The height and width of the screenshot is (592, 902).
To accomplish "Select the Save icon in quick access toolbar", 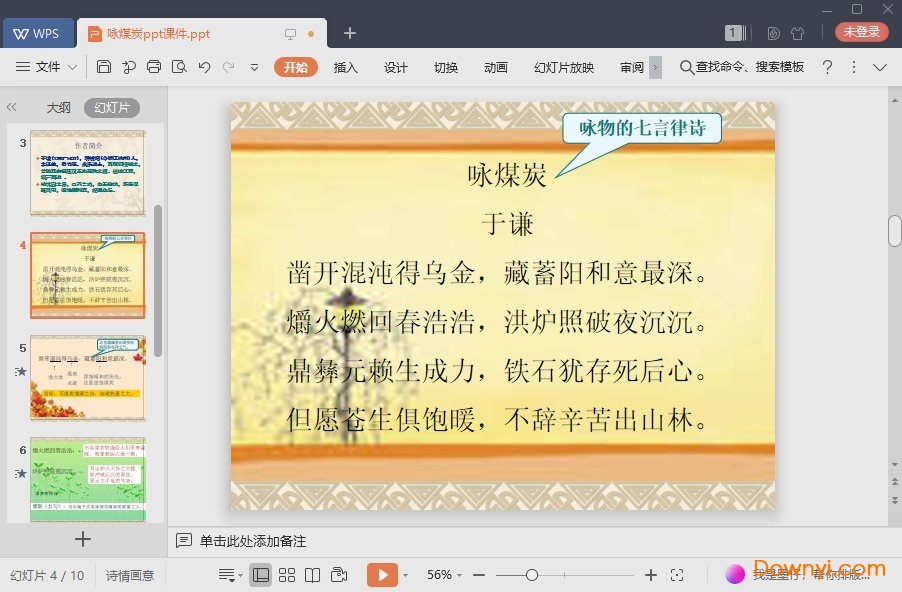I will [x=105, y=66].
